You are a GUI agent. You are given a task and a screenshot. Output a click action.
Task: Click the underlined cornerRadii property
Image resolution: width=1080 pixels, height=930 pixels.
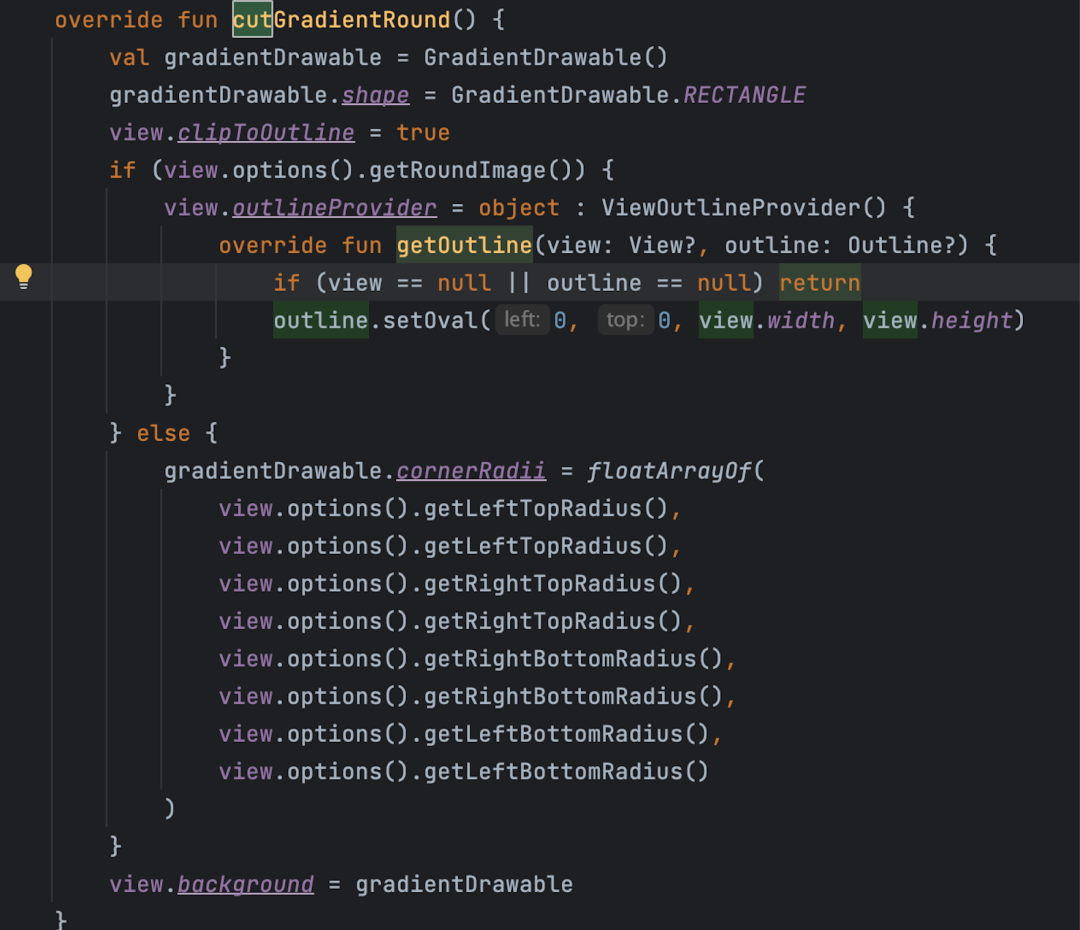pos(470,471)
